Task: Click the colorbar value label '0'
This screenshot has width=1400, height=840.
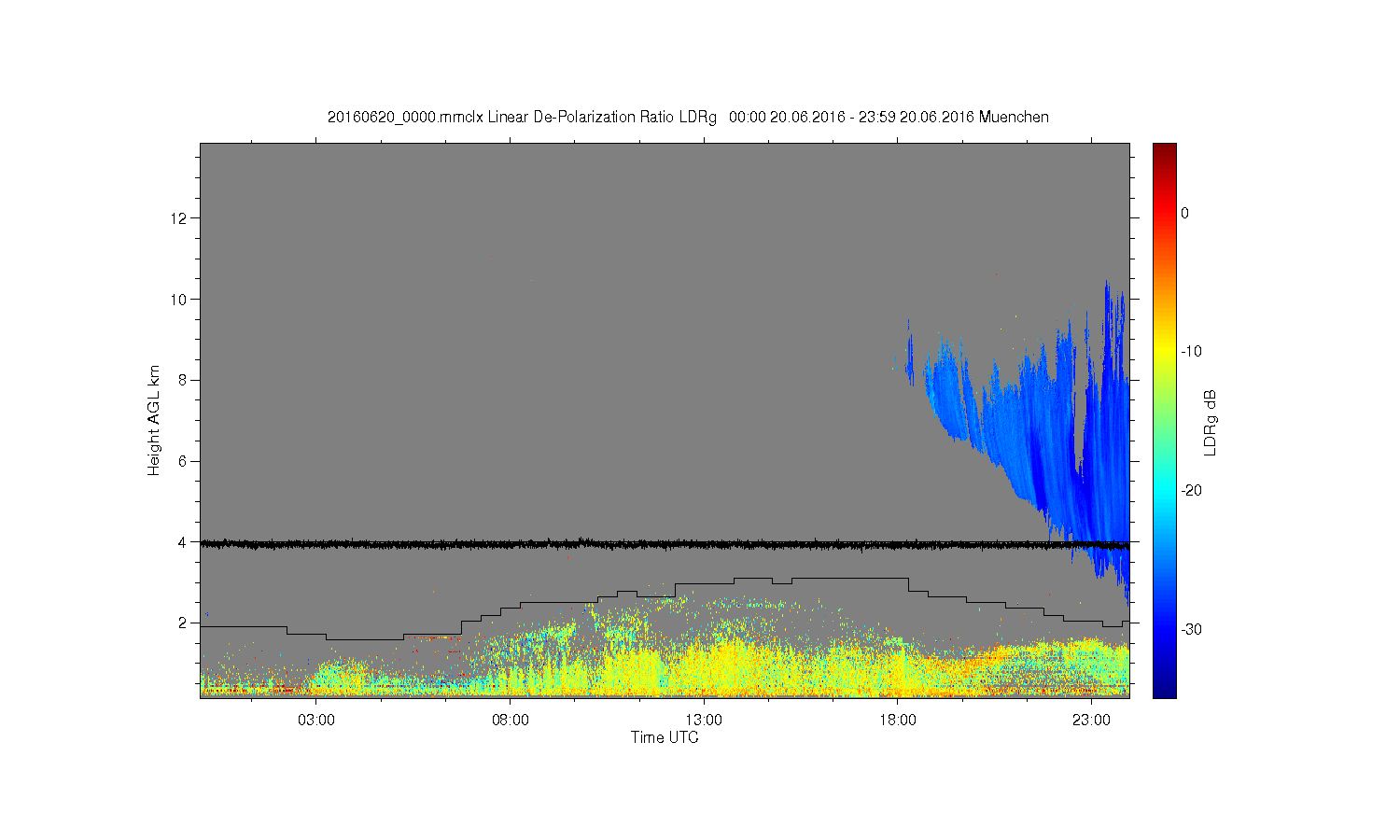Action: click(x=1184, y=213)
